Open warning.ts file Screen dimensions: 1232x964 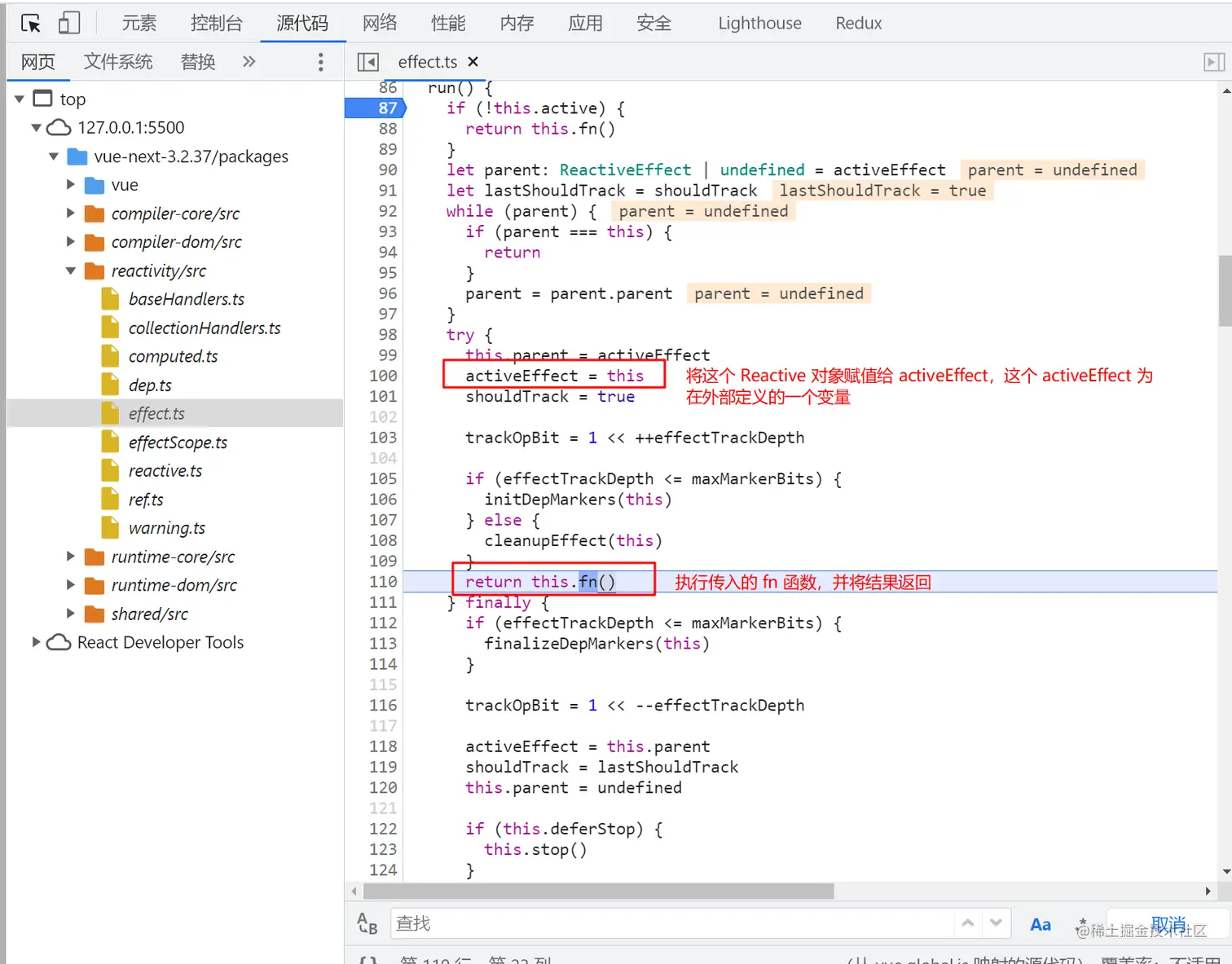[x=167, y=528]
